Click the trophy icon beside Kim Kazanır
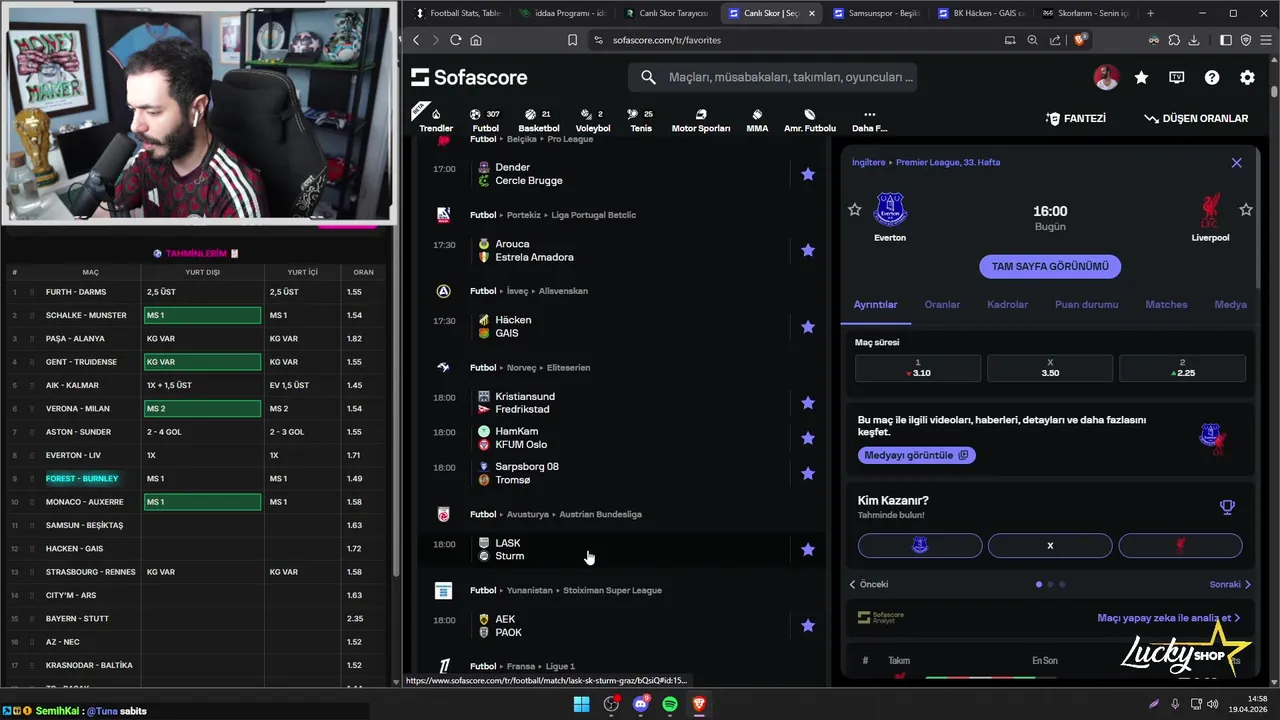The height and width of the screenshot is (720, 1280). coord(1227,507)
